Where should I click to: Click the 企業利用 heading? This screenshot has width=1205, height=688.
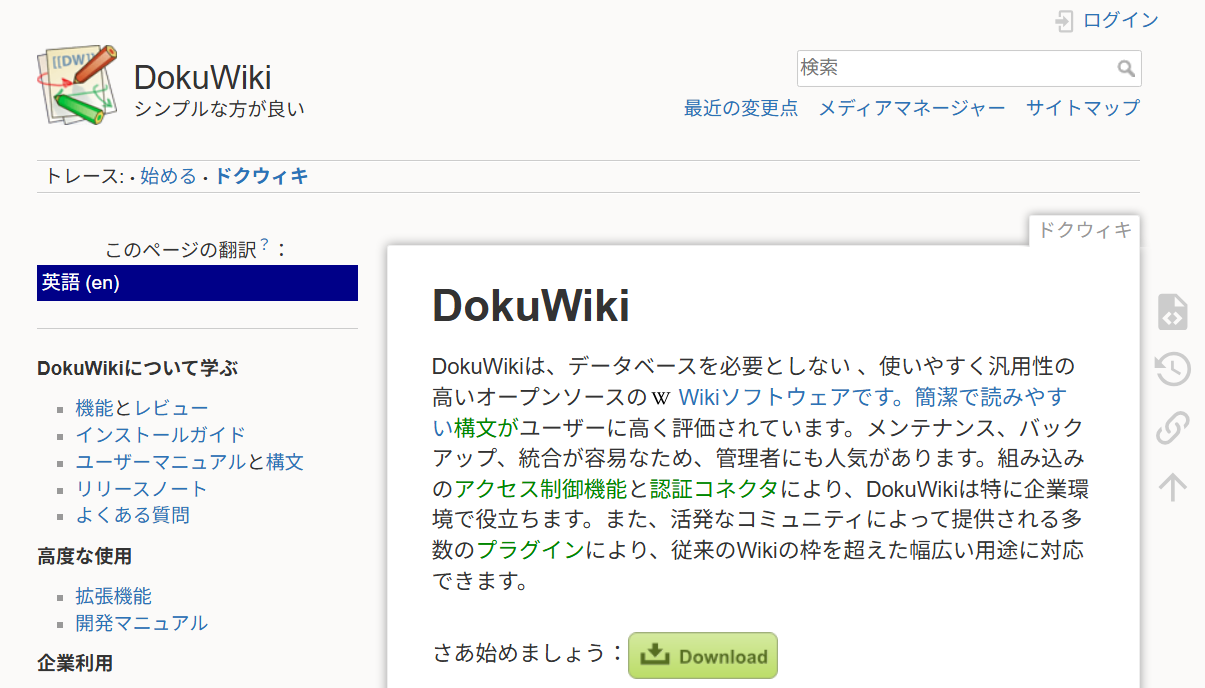(75, 663)
